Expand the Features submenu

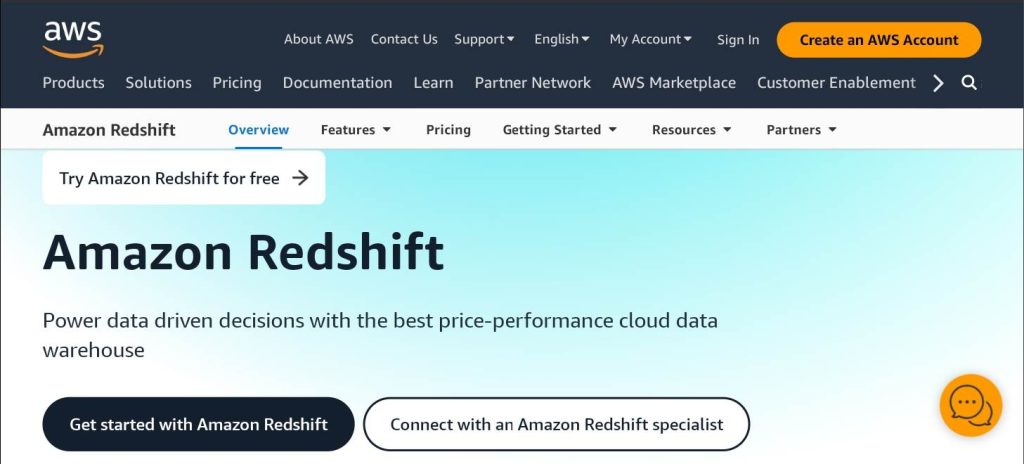(355, 130)
